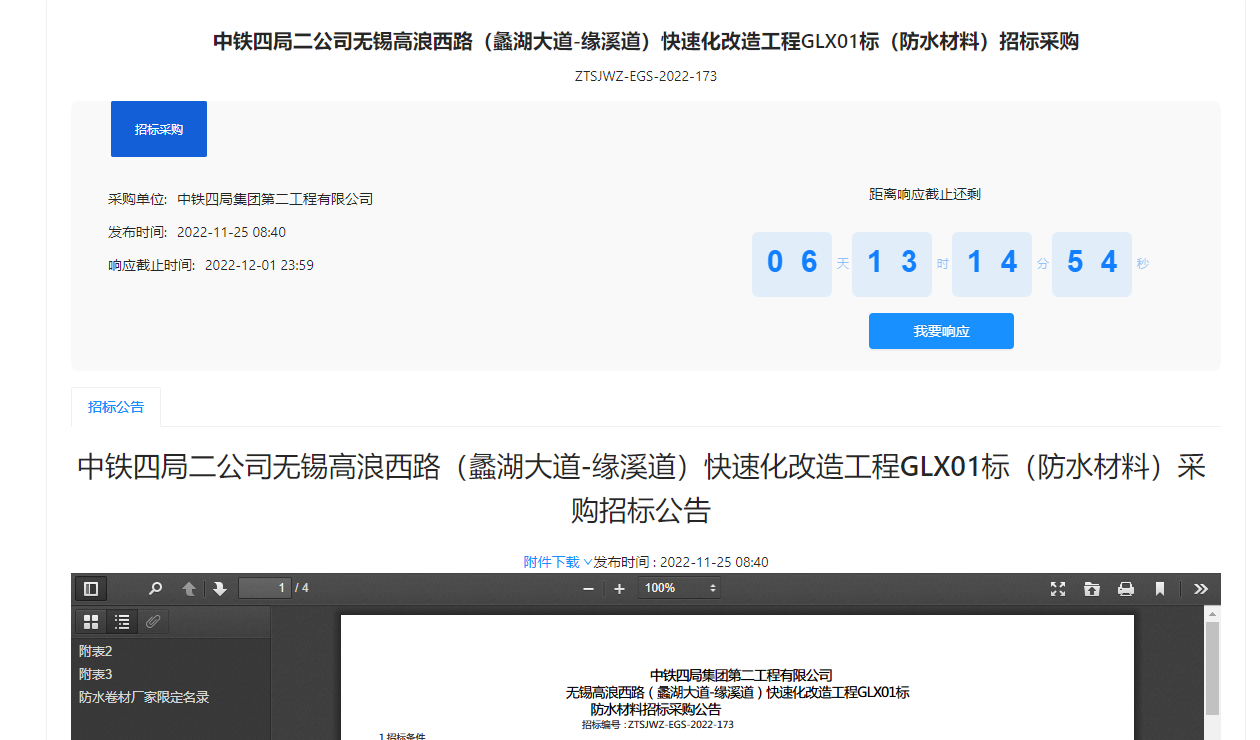Switch to the 招标公告 tab
The image size is (1260, 740).
click(x=116, y=407)
